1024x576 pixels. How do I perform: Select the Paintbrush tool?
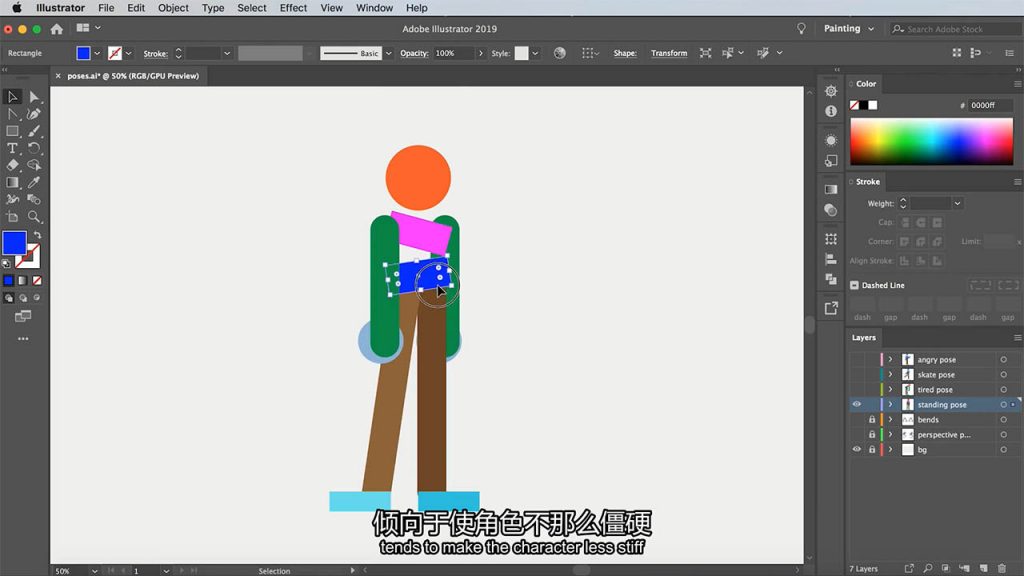(34, 131)
